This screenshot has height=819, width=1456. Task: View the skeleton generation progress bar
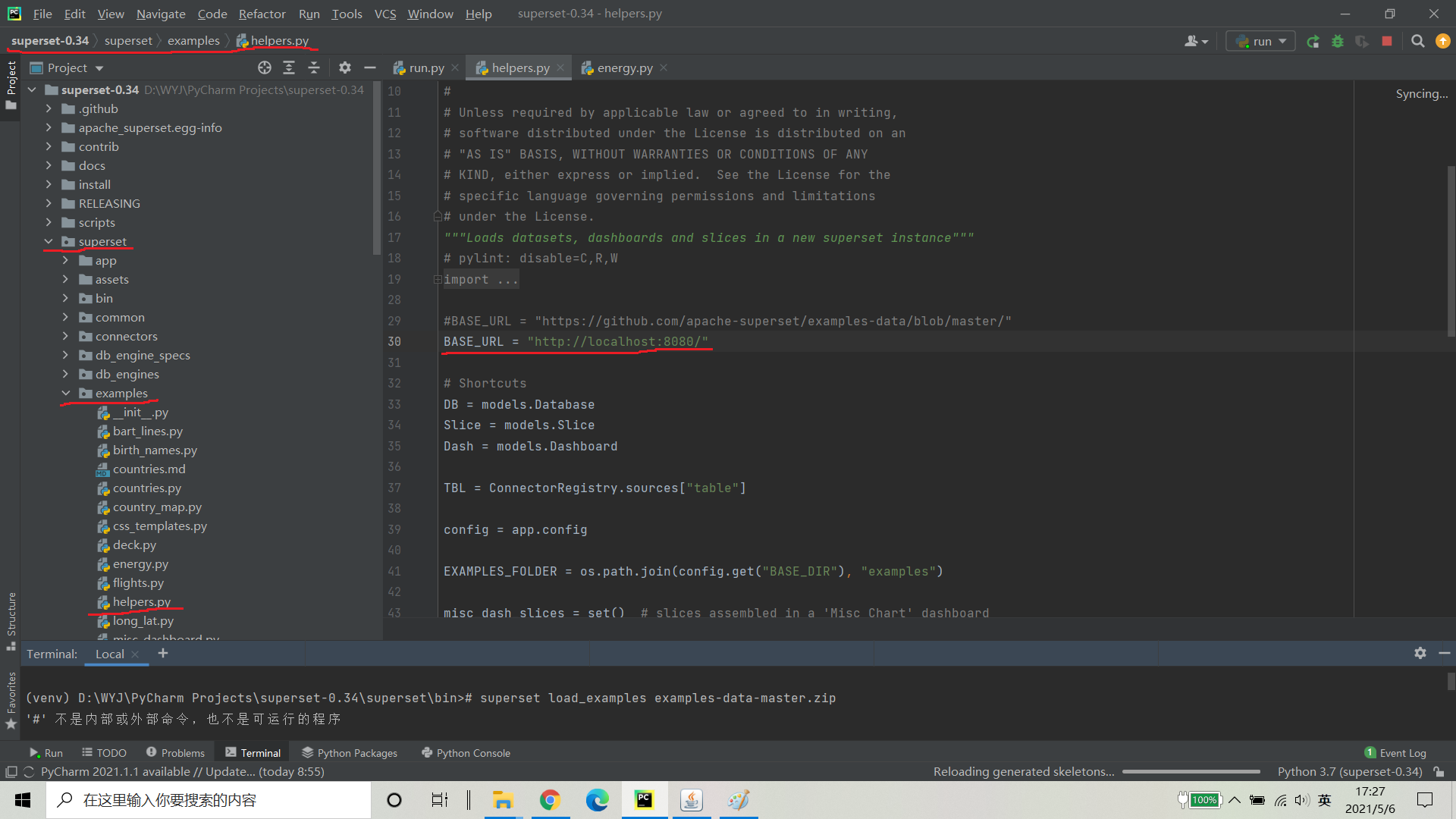1191,771
